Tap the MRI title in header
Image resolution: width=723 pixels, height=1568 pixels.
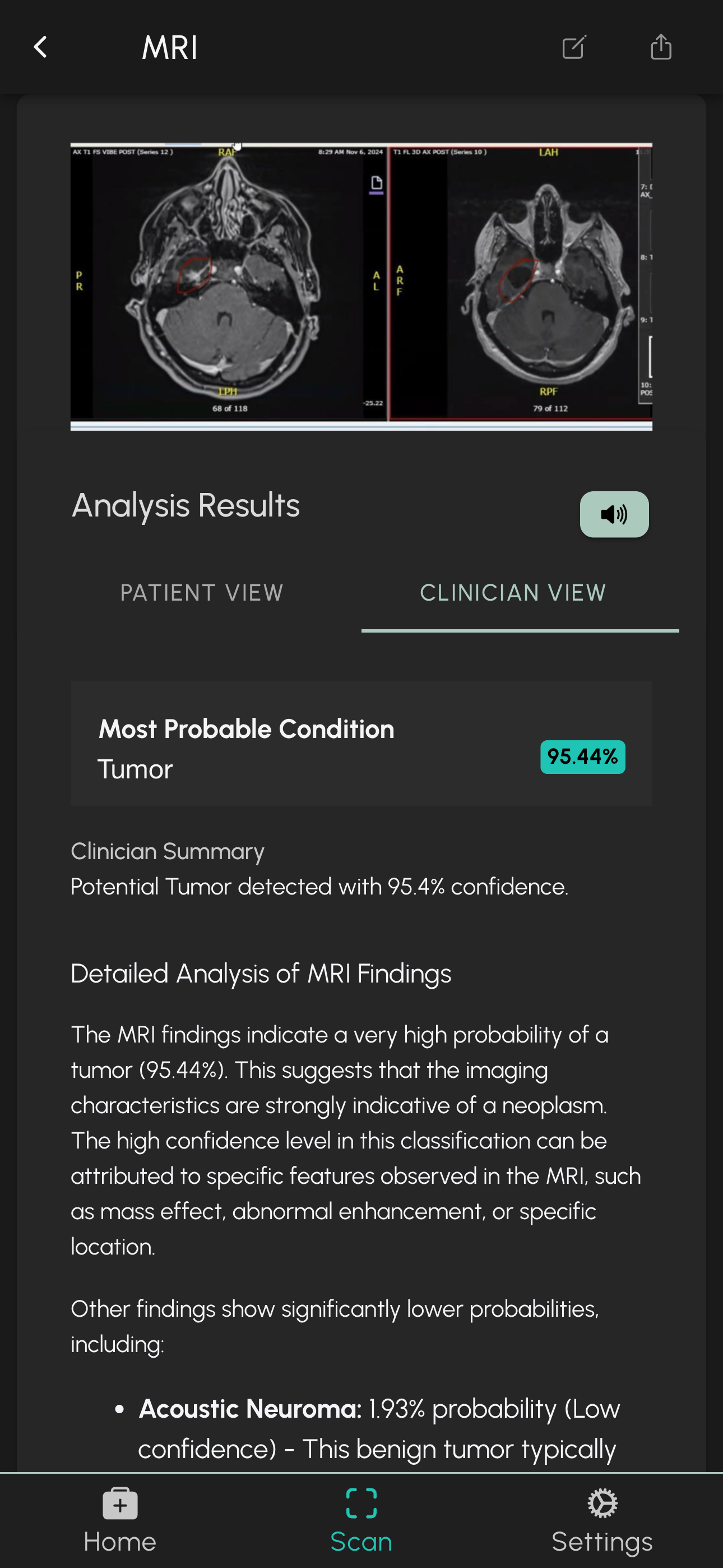pyautogui.click(x=170, y=48)
